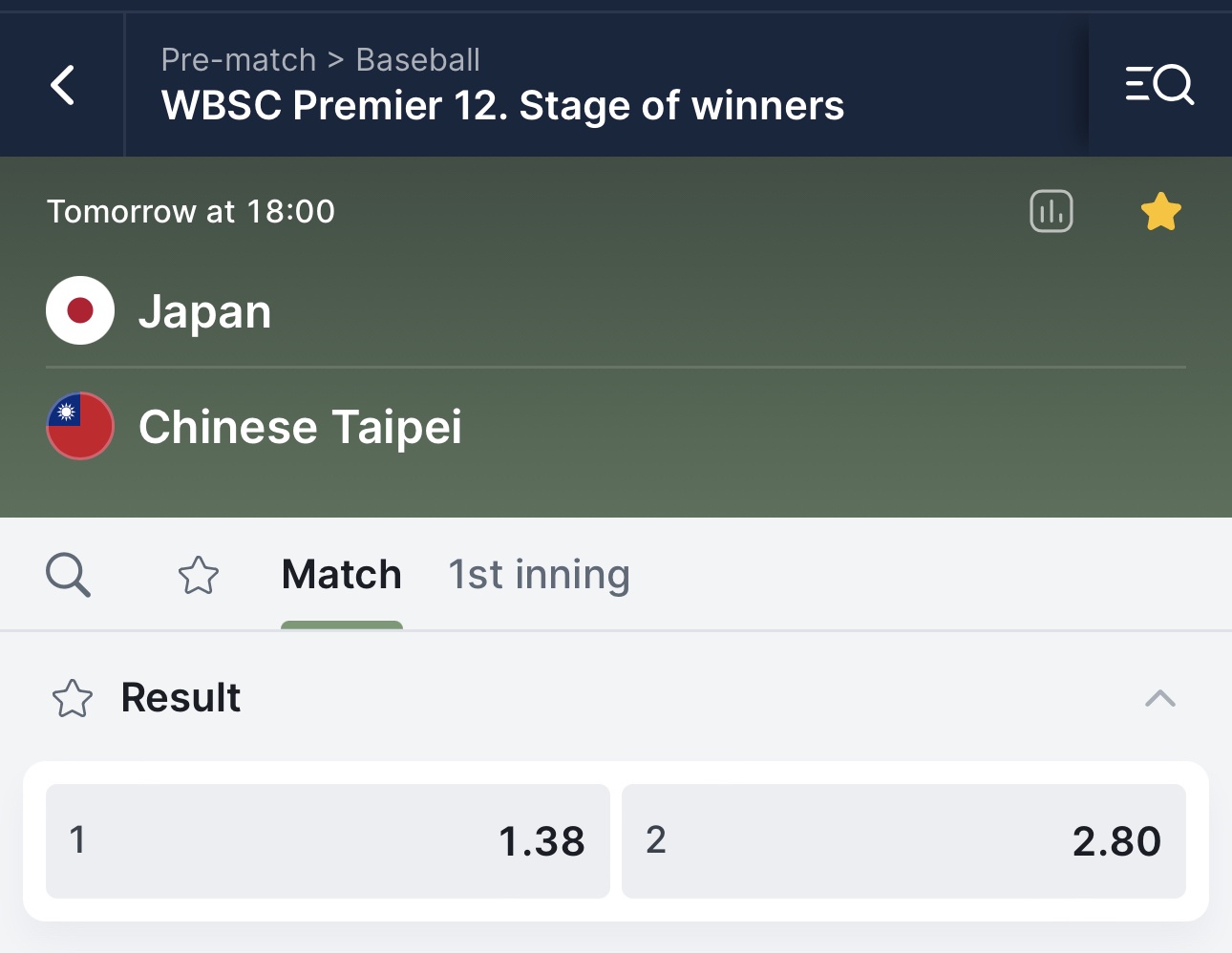Open the Baseball breadcrumb
This screenshot has width=1232, height=953.
click(417, 59)
